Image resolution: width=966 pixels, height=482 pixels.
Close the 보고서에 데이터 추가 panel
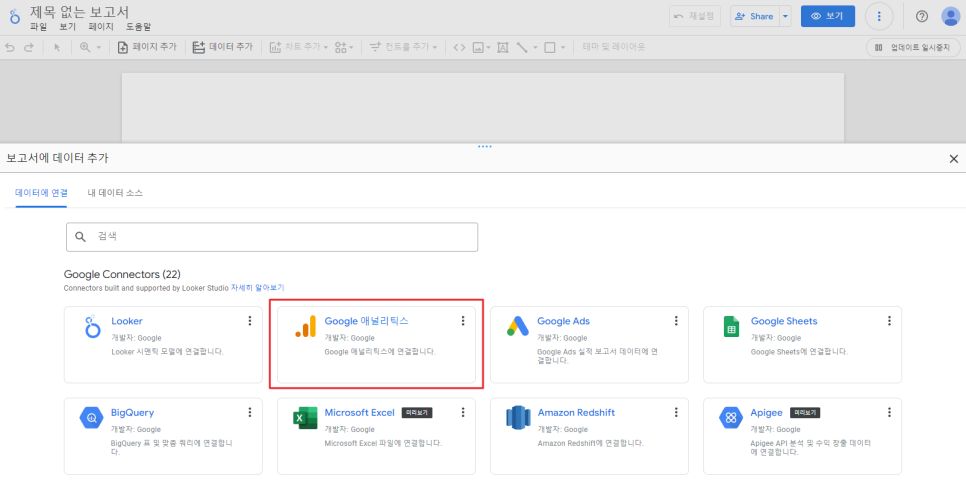[x=954, y=159]
